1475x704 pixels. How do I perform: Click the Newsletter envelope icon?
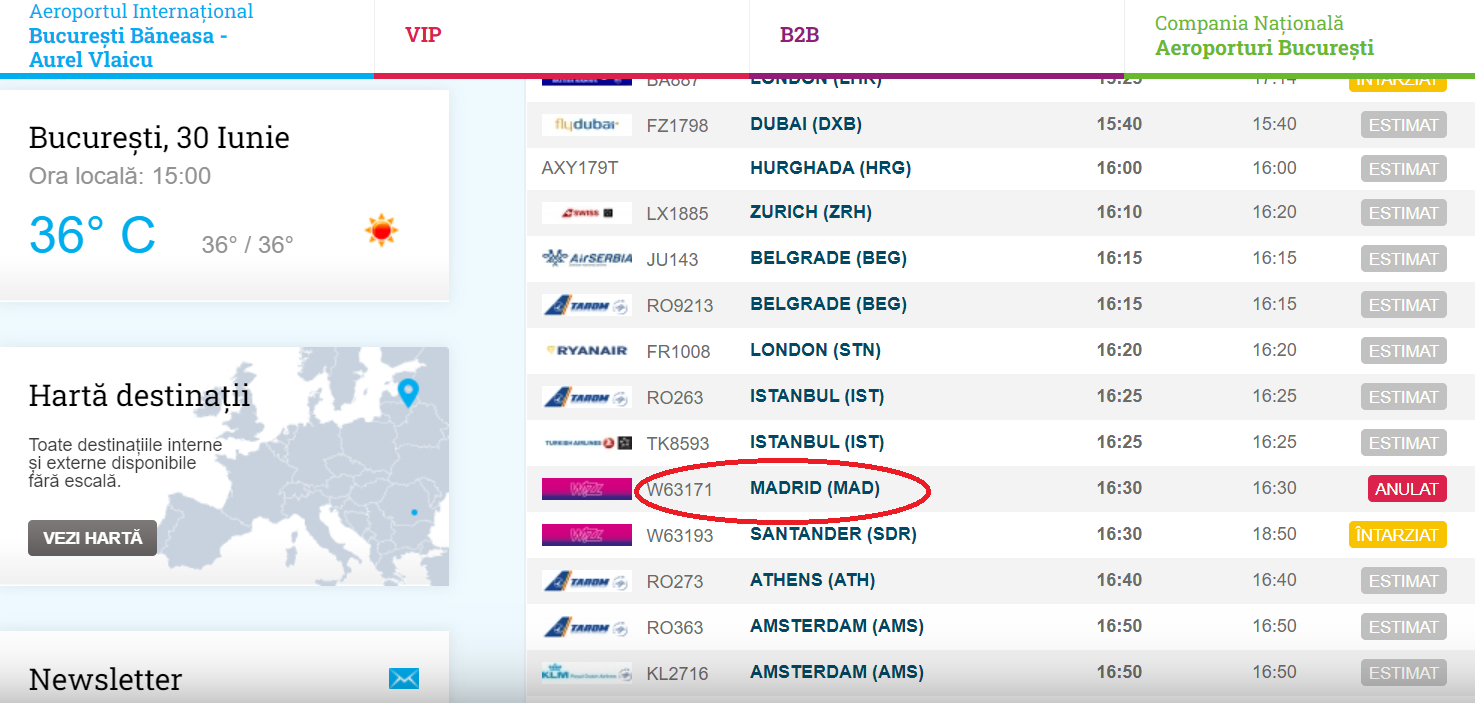tap(404, 679)
